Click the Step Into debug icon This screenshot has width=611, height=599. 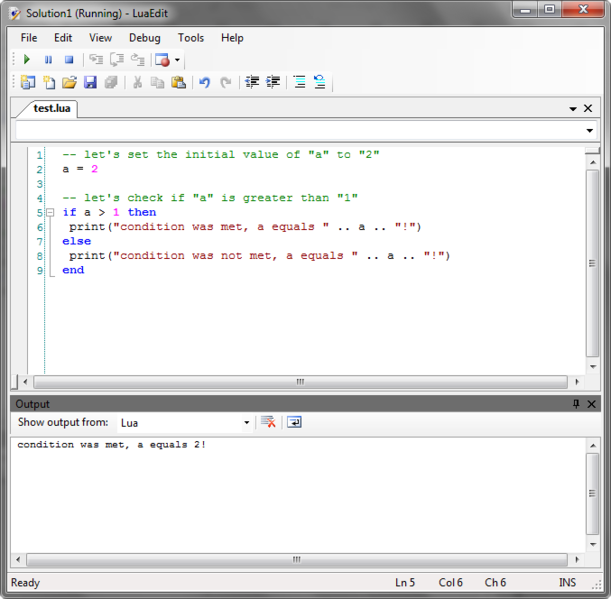[x=96, y=59]
